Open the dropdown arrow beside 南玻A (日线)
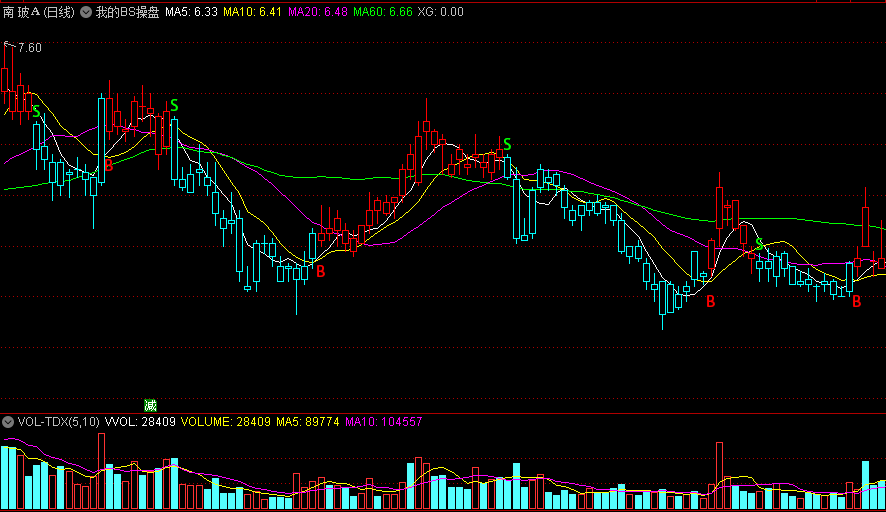The height and width of the screenshot is (512, 886). click(86, 12)
